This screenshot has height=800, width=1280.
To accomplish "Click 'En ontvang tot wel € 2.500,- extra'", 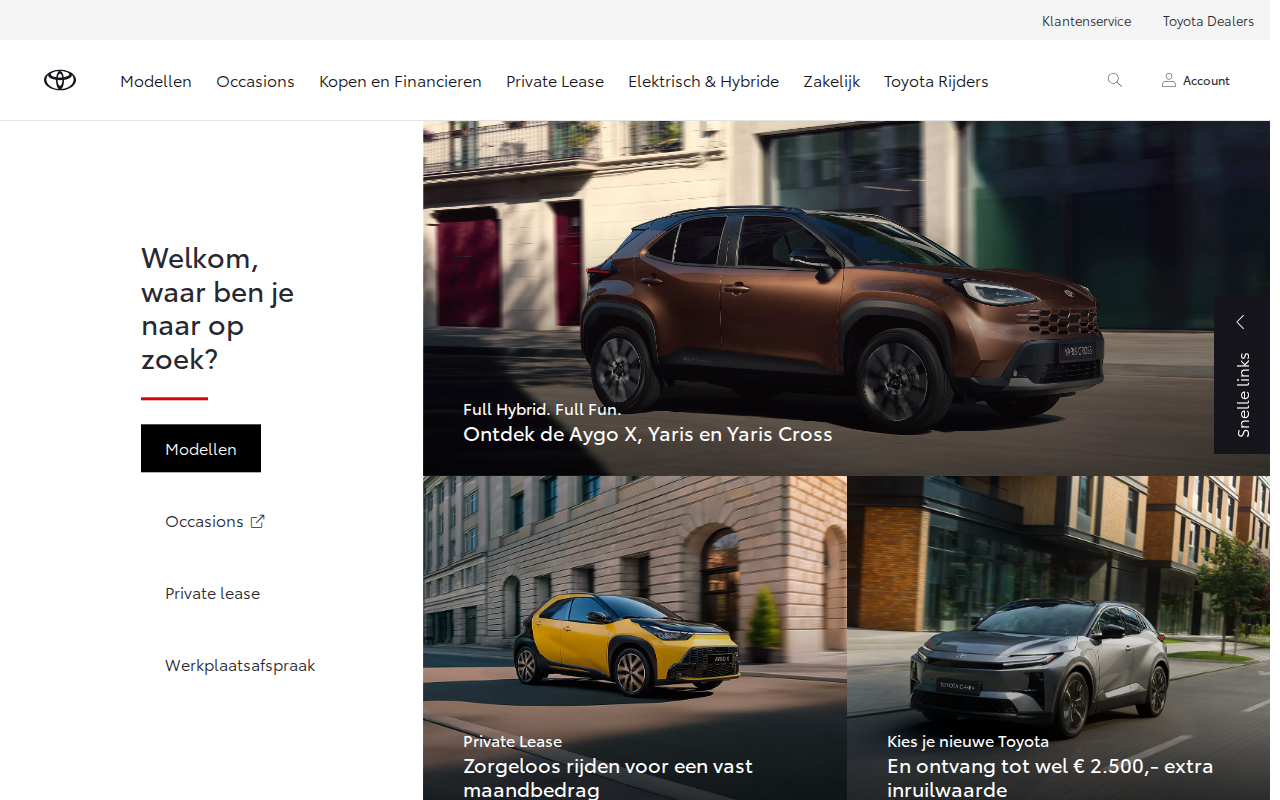I will coord(1050,766).
